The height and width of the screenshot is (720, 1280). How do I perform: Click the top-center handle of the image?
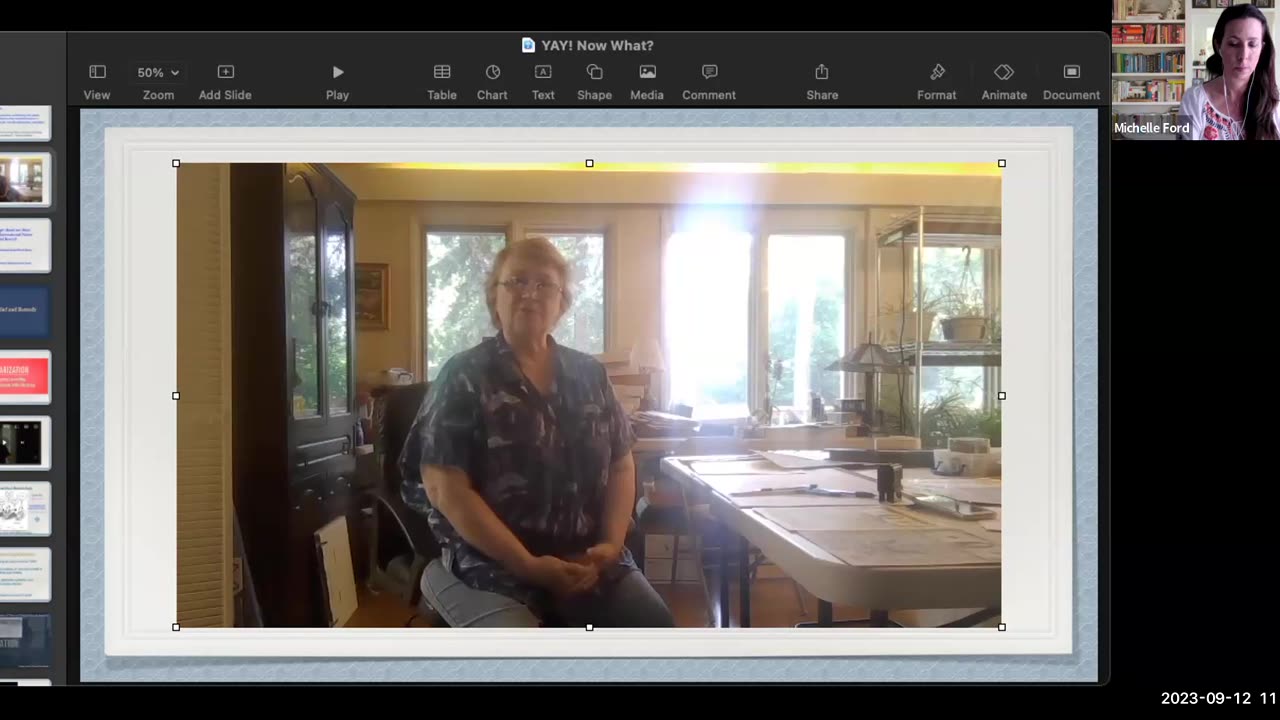click(589, 163)
